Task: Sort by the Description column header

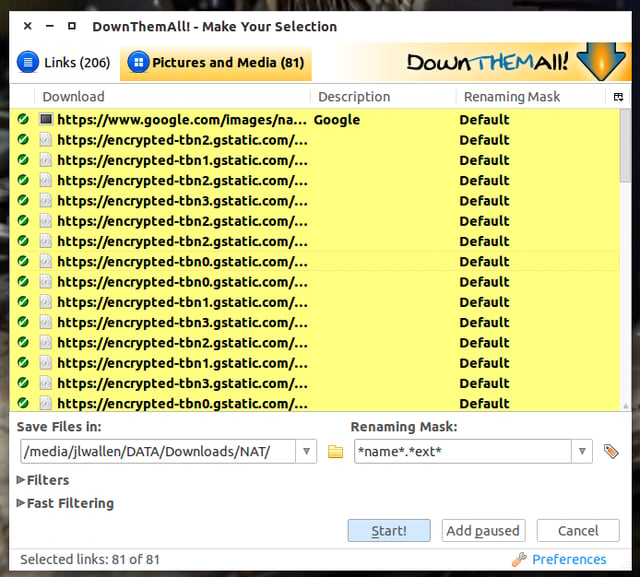Action: pos(383,97)
